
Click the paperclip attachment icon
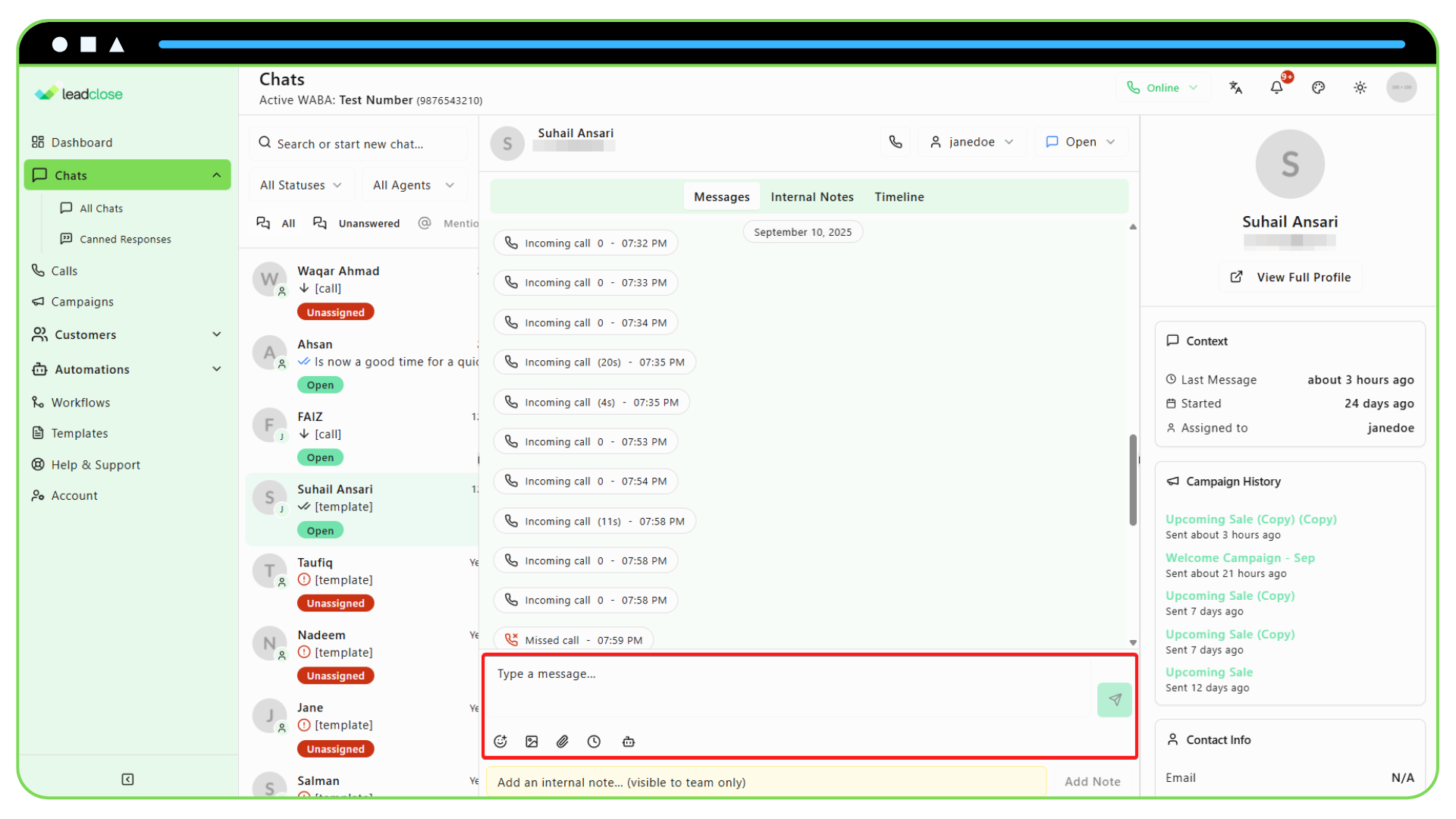pos(563,742)
